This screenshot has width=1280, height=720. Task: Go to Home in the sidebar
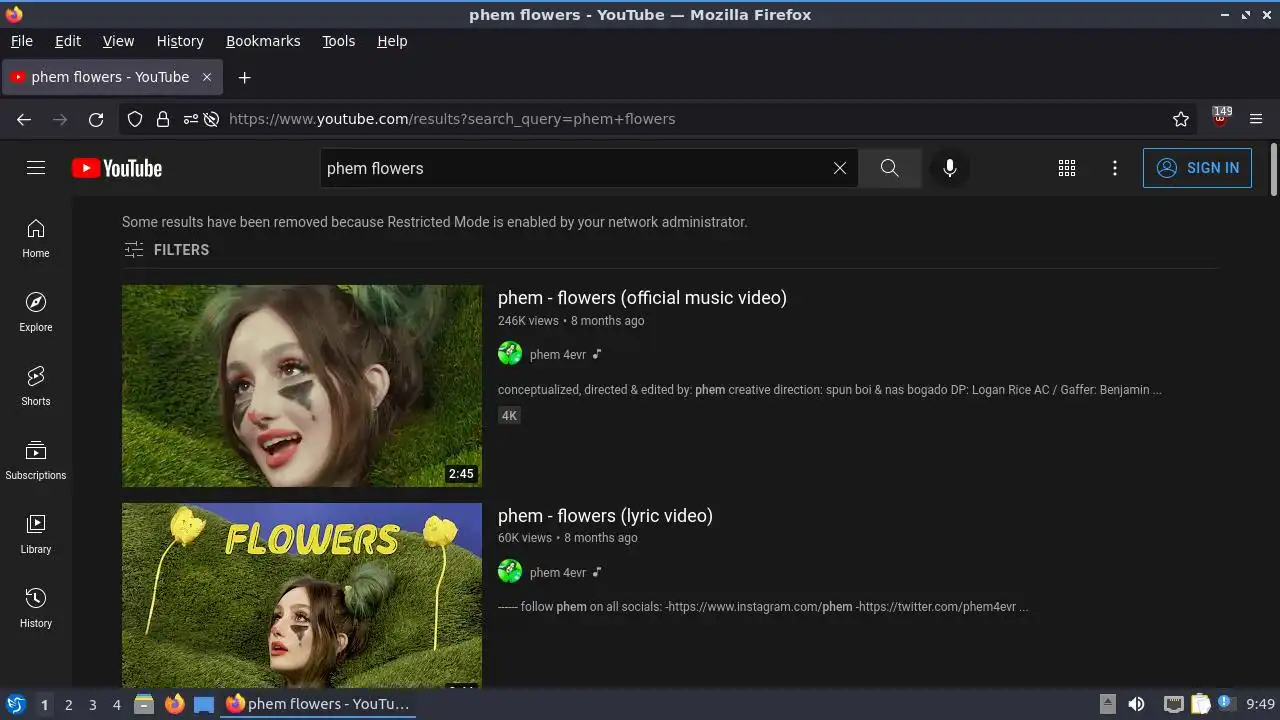36,239
